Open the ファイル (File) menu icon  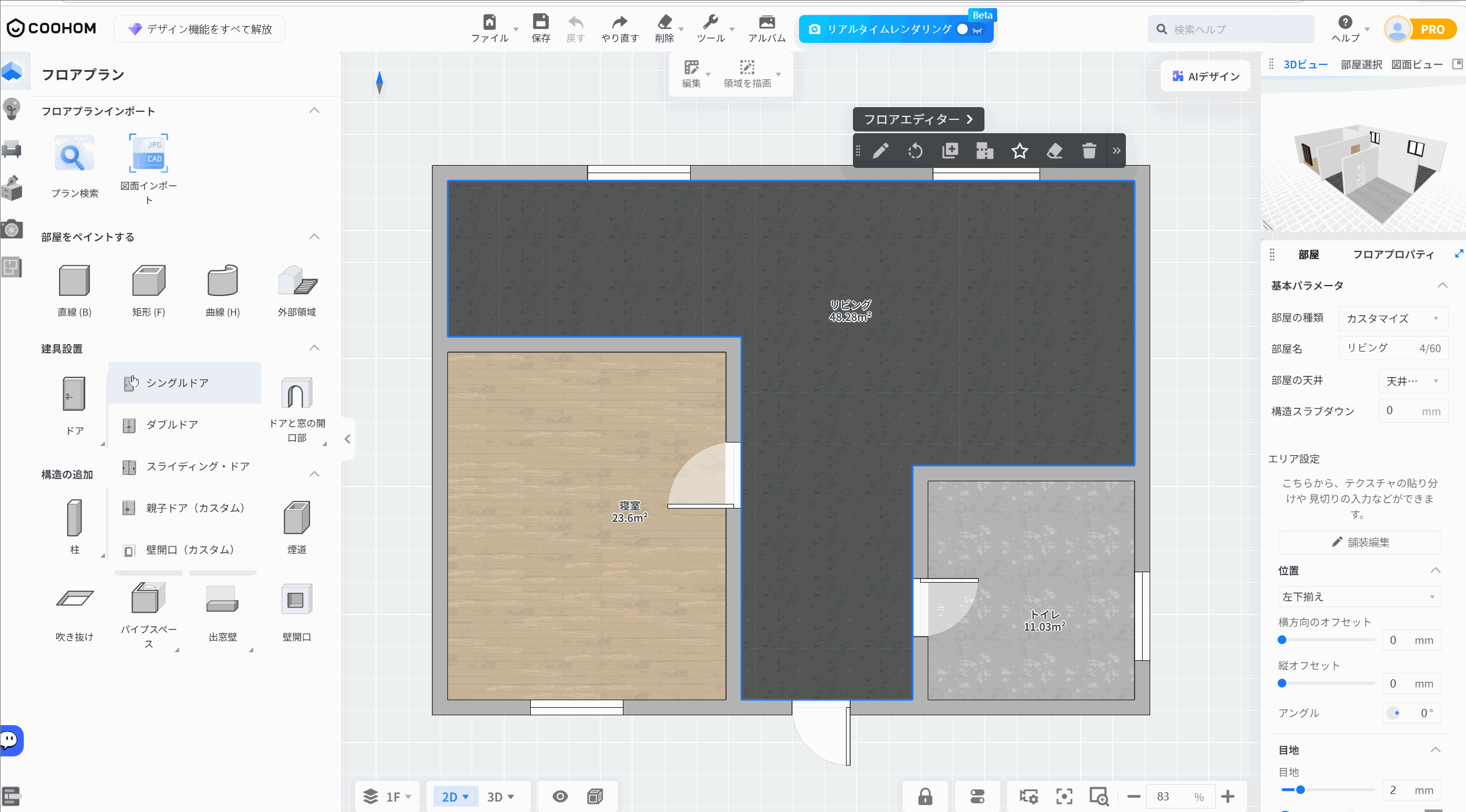click(x=490, y=22)
